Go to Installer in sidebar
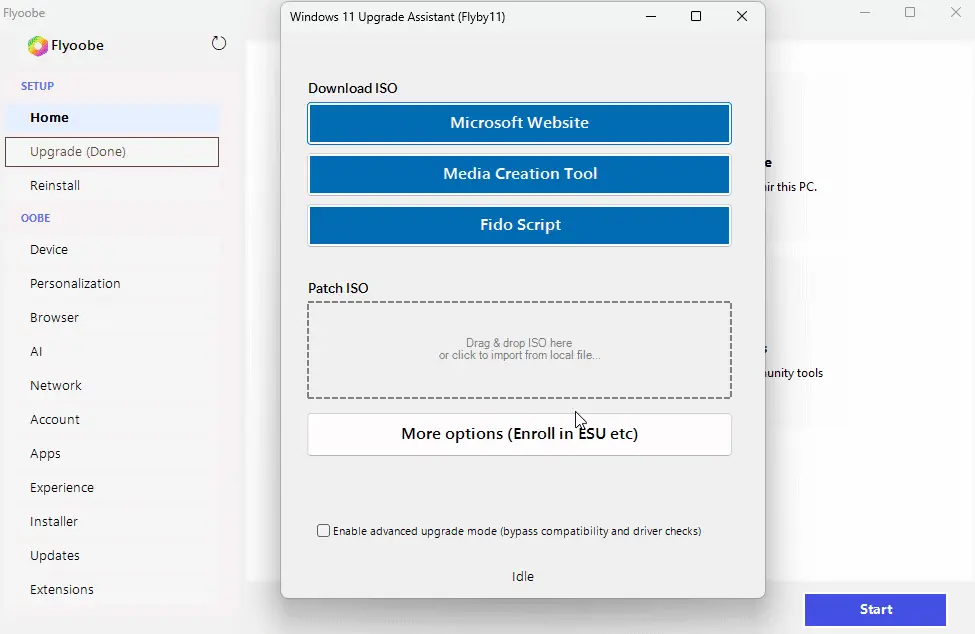Viewport: 975px width, 634px height. click(112, 521)
